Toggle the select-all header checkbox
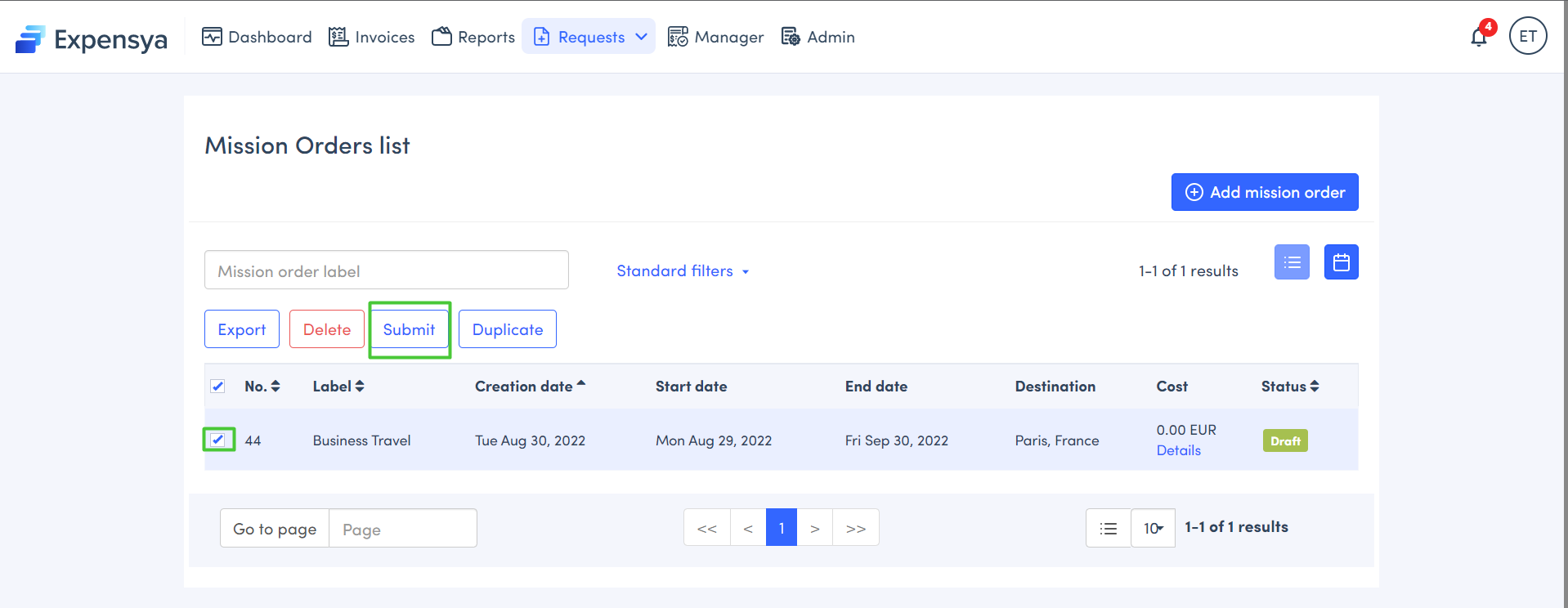Screen dimensions: 1568x608 (x=217, y=387)
